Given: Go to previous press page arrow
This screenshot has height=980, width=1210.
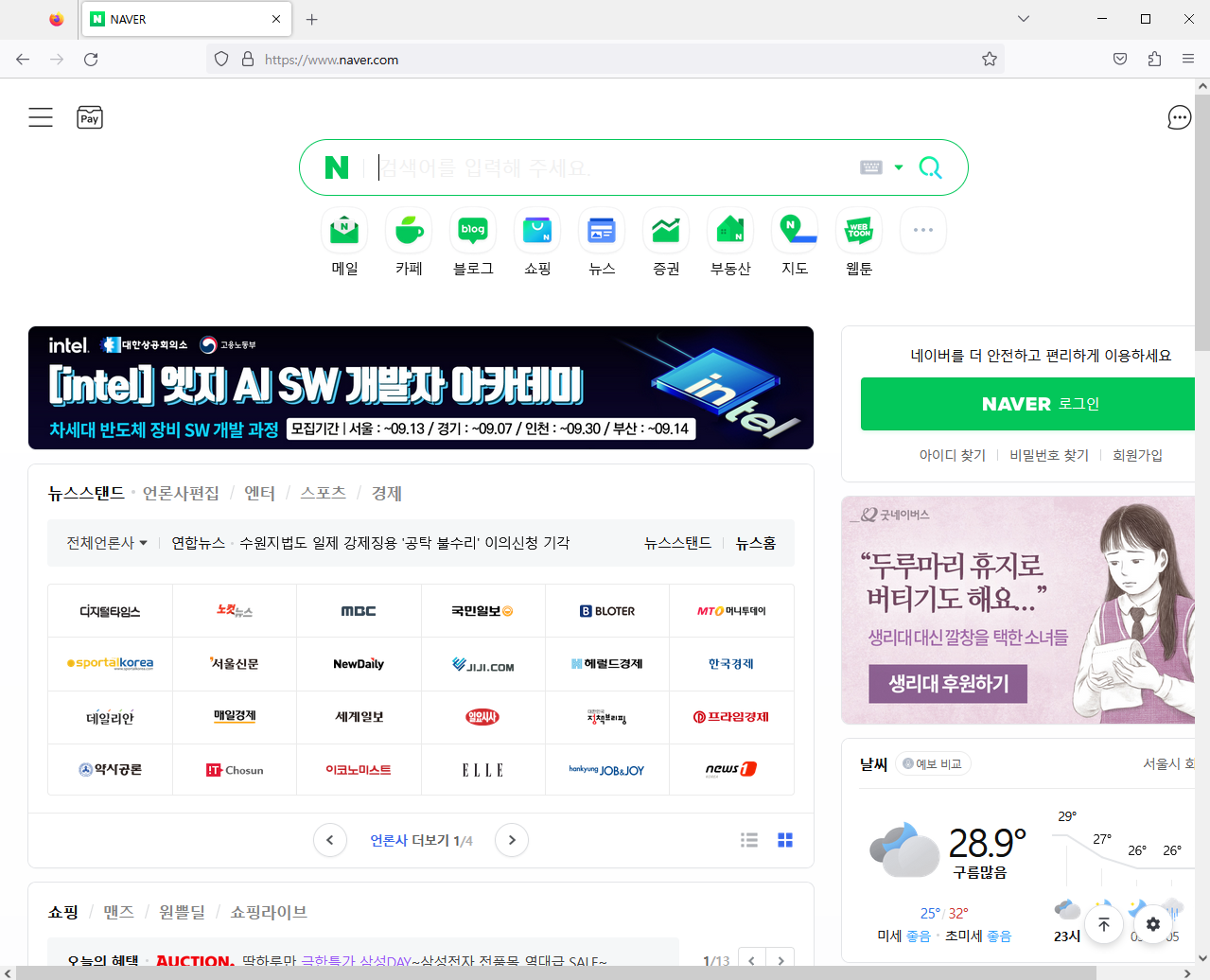Looking at the screenshot, I should [330, 840].
